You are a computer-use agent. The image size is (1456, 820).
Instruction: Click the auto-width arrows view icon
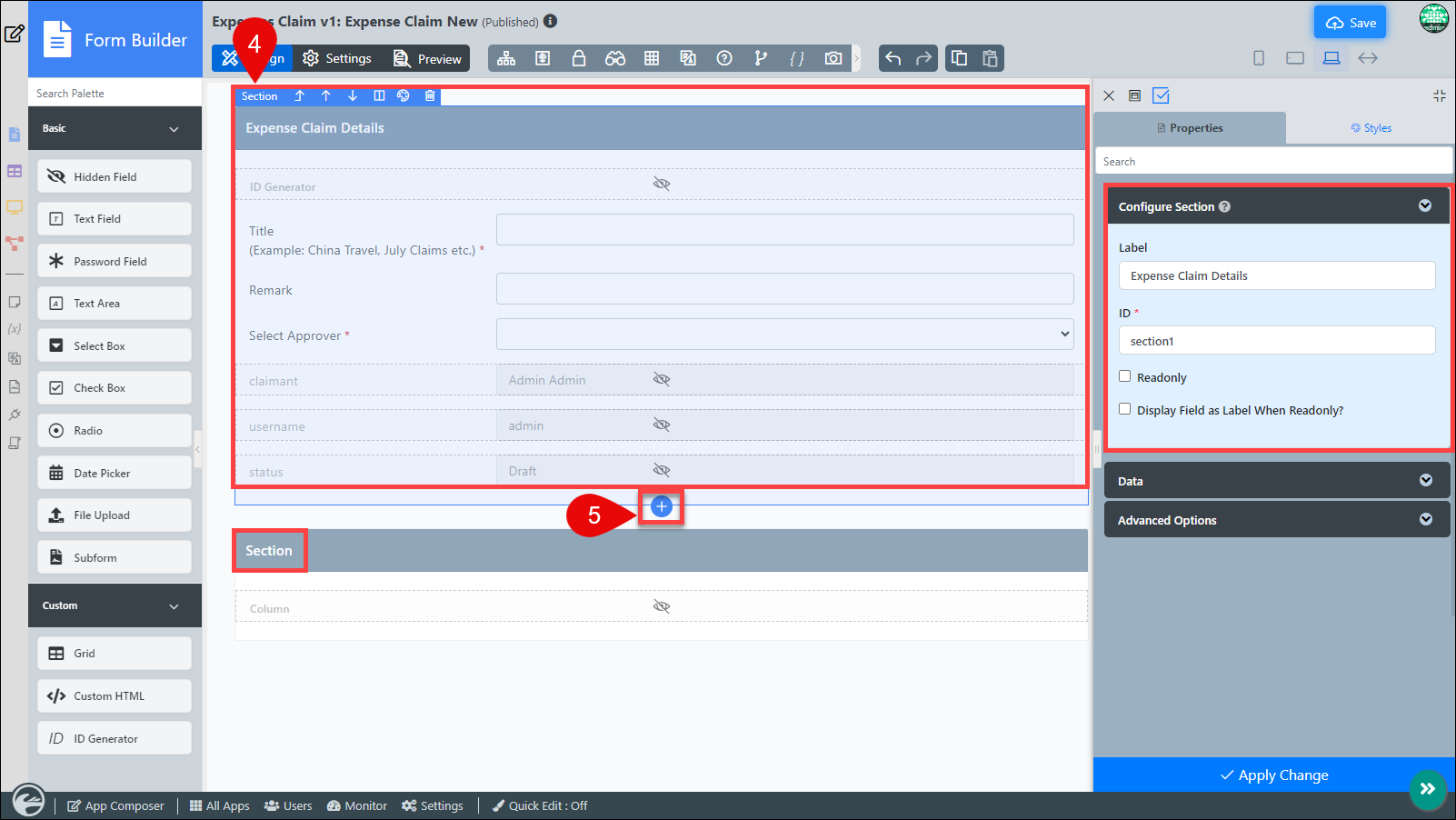coord(1368,58)
